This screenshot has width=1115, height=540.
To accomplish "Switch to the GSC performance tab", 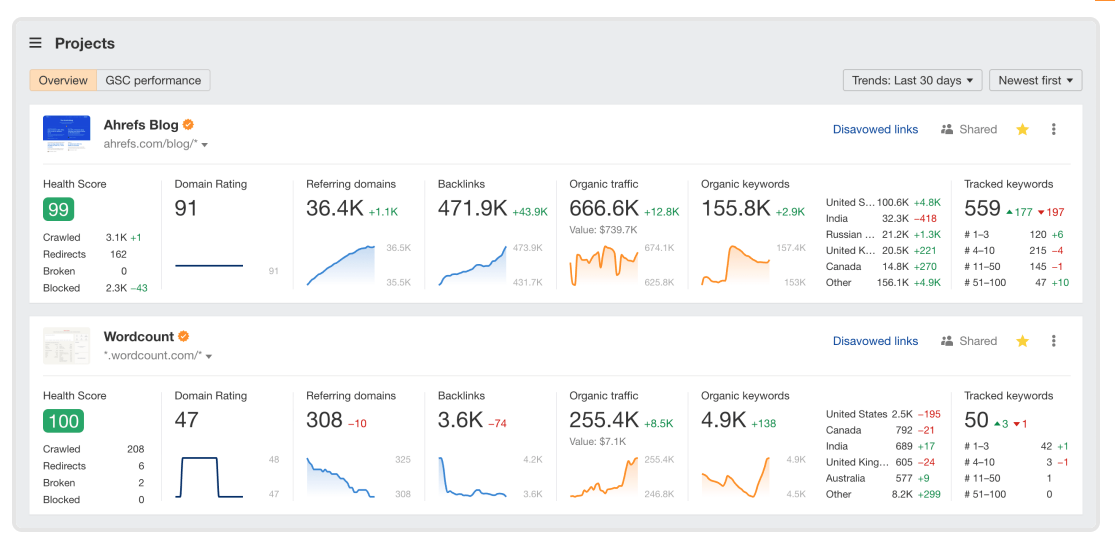I will (x=154, y=80).
